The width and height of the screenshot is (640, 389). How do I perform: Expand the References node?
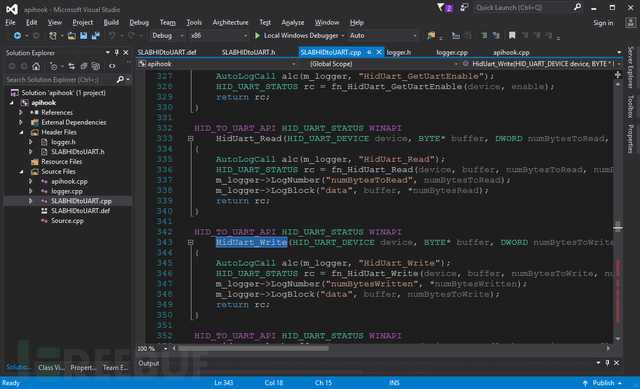pos(21,112)
